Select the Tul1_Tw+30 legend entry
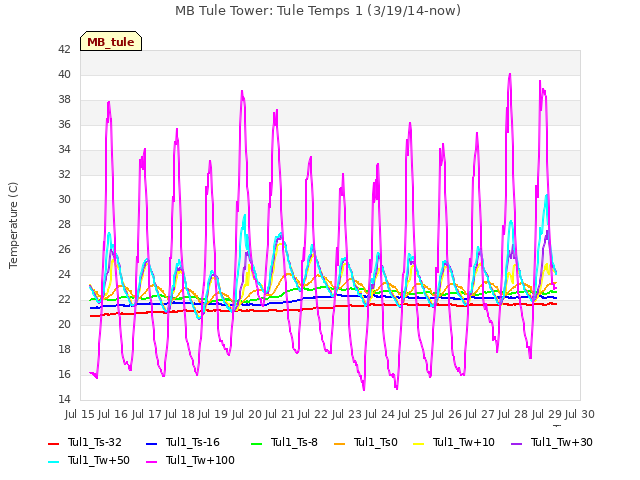The width and height of the screenshot is (640, 480). tap(552, 442)
